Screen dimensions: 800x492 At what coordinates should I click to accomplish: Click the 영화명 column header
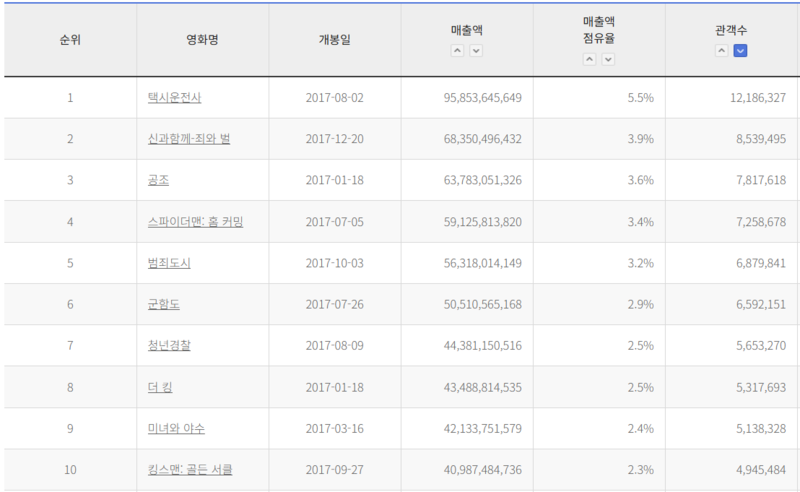[203, 40]
